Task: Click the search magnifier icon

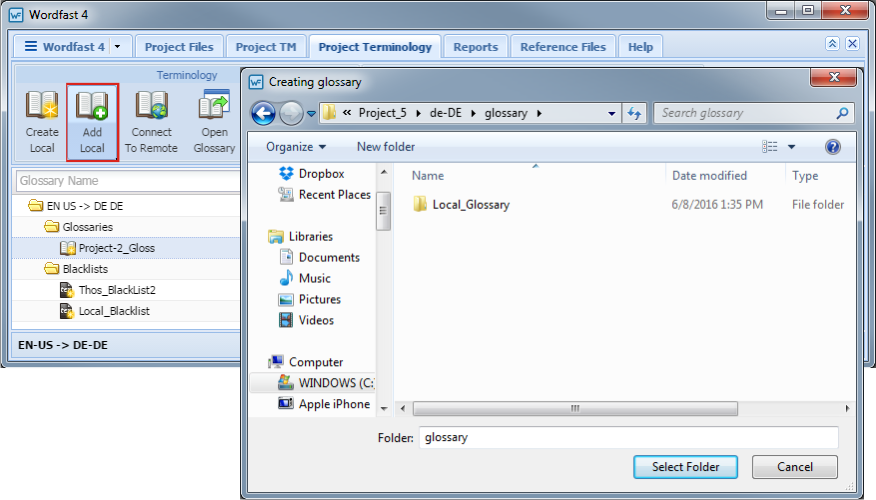Action: pos(842,113)
